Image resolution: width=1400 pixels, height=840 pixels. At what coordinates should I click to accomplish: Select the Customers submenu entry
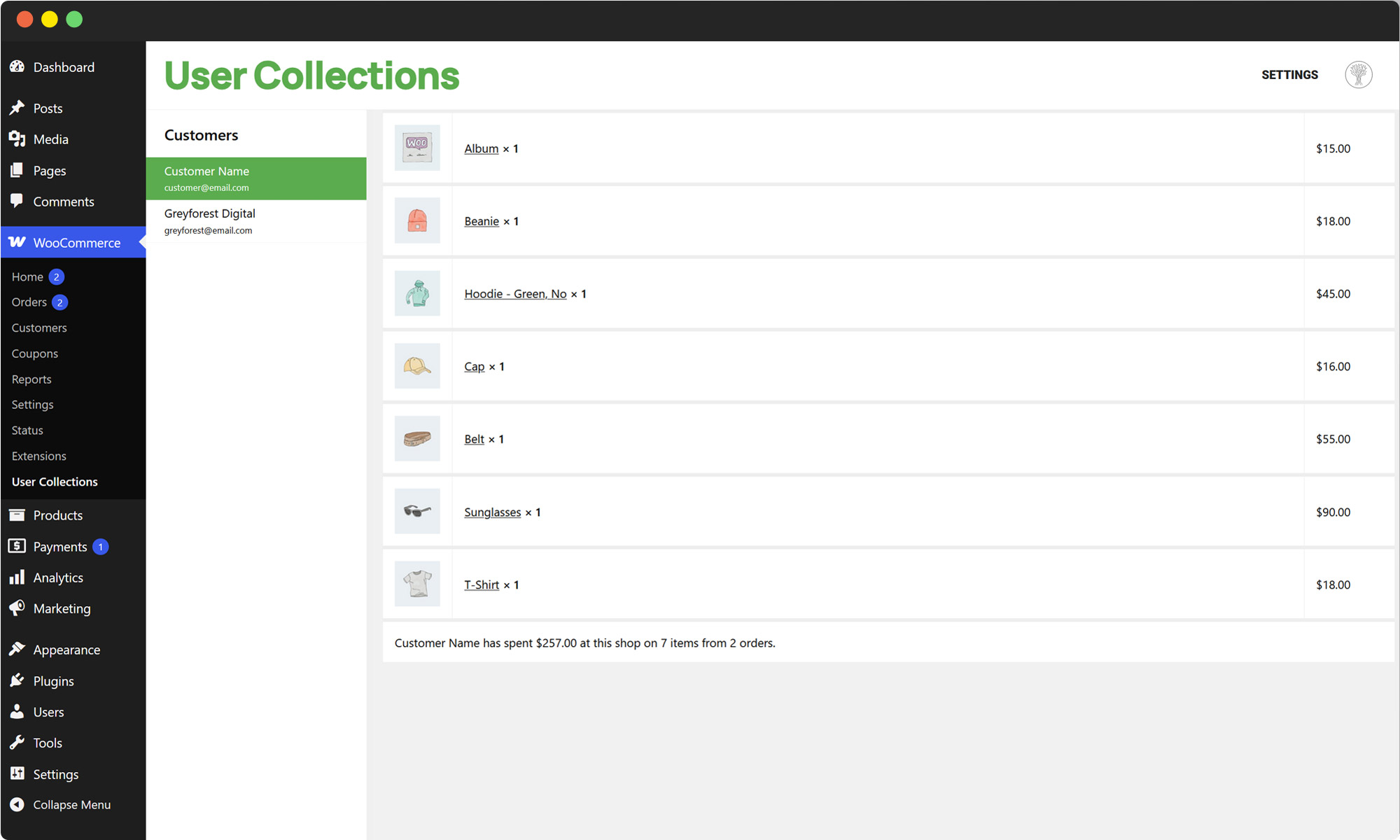tap(38, 328)
